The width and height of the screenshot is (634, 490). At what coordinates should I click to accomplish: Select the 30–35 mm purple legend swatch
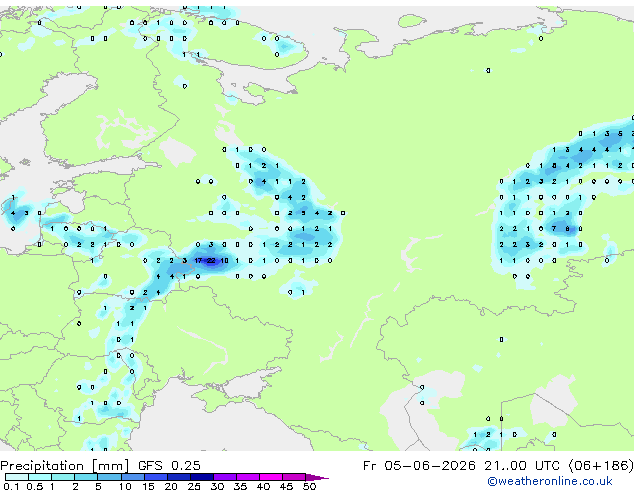pyautogui.click(x=225, y=477)
